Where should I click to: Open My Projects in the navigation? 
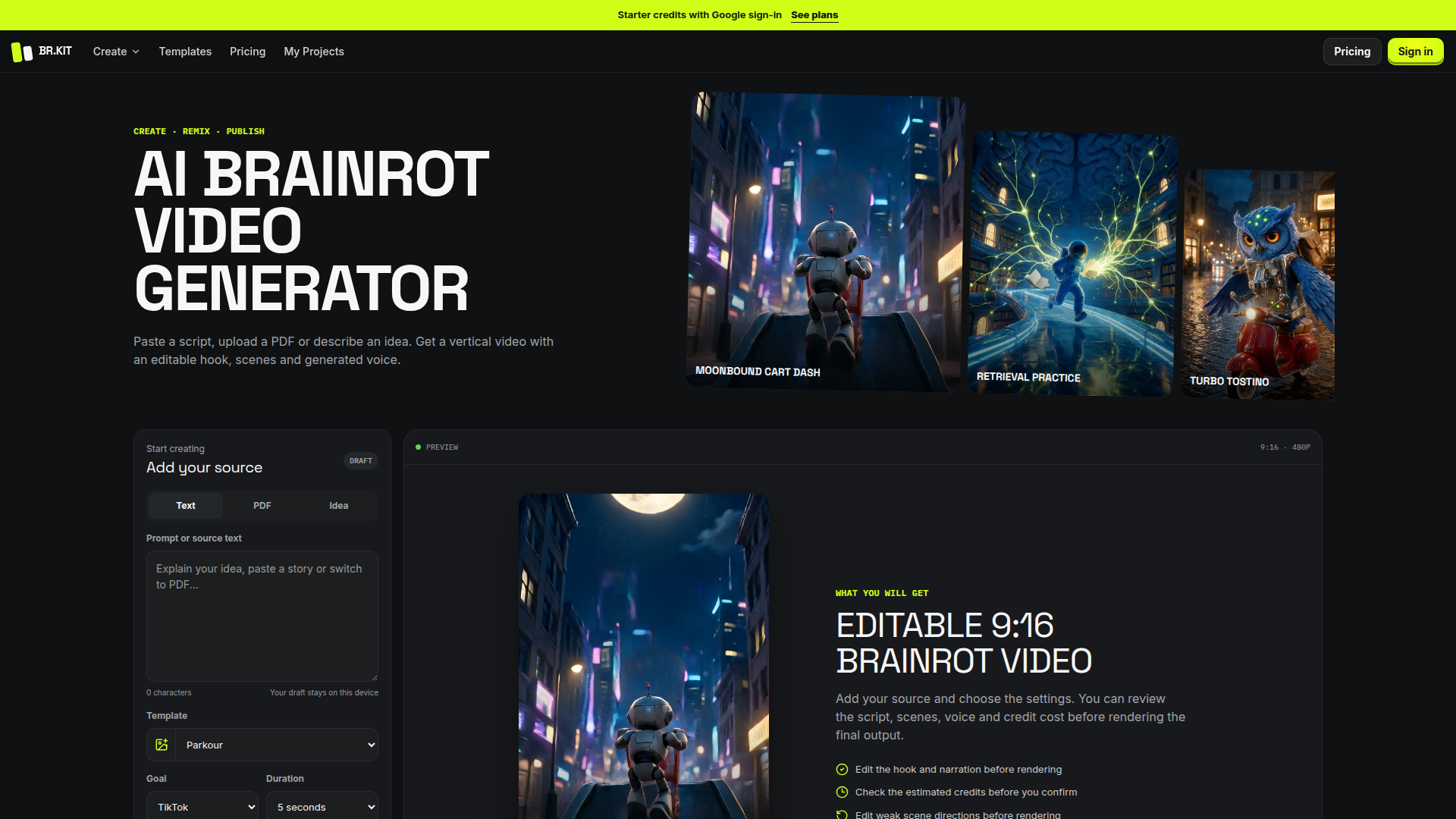[314, 52]
